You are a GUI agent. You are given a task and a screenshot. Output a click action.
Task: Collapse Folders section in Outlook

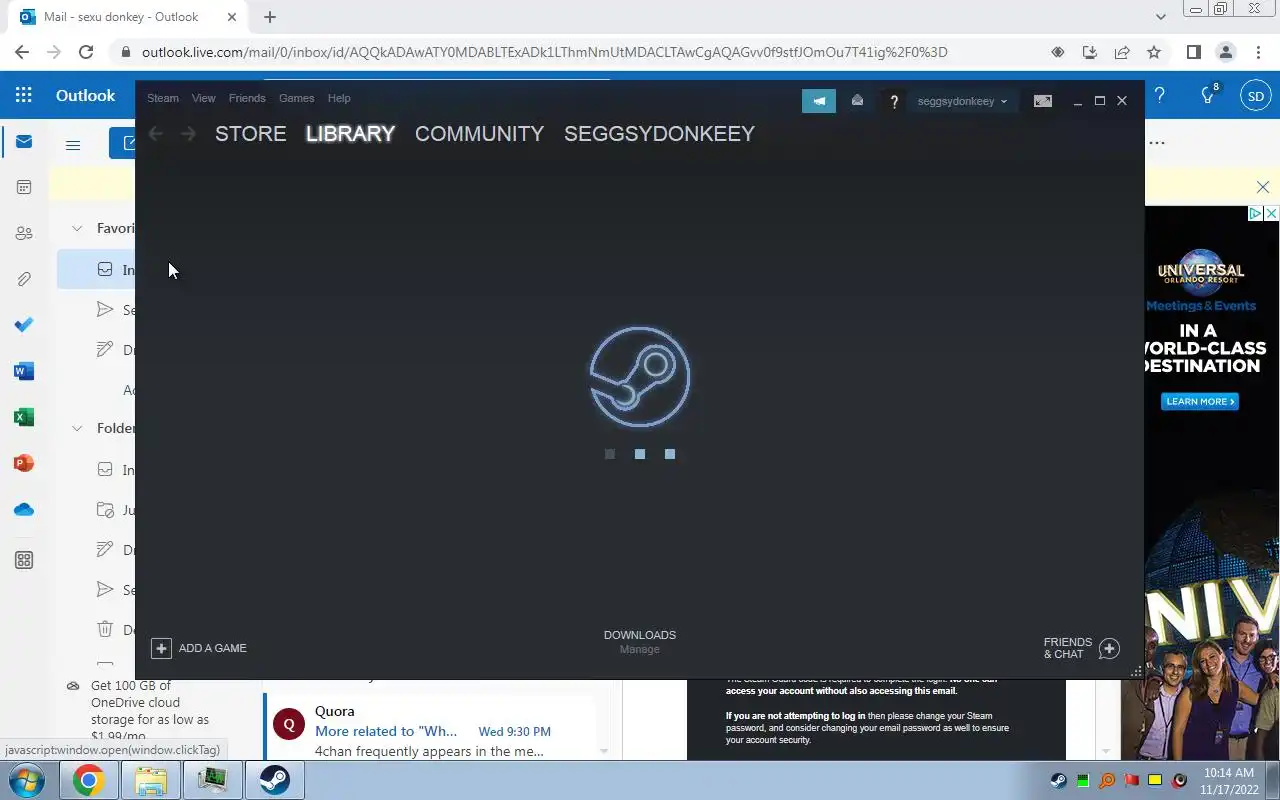click(x=77, y=428)
